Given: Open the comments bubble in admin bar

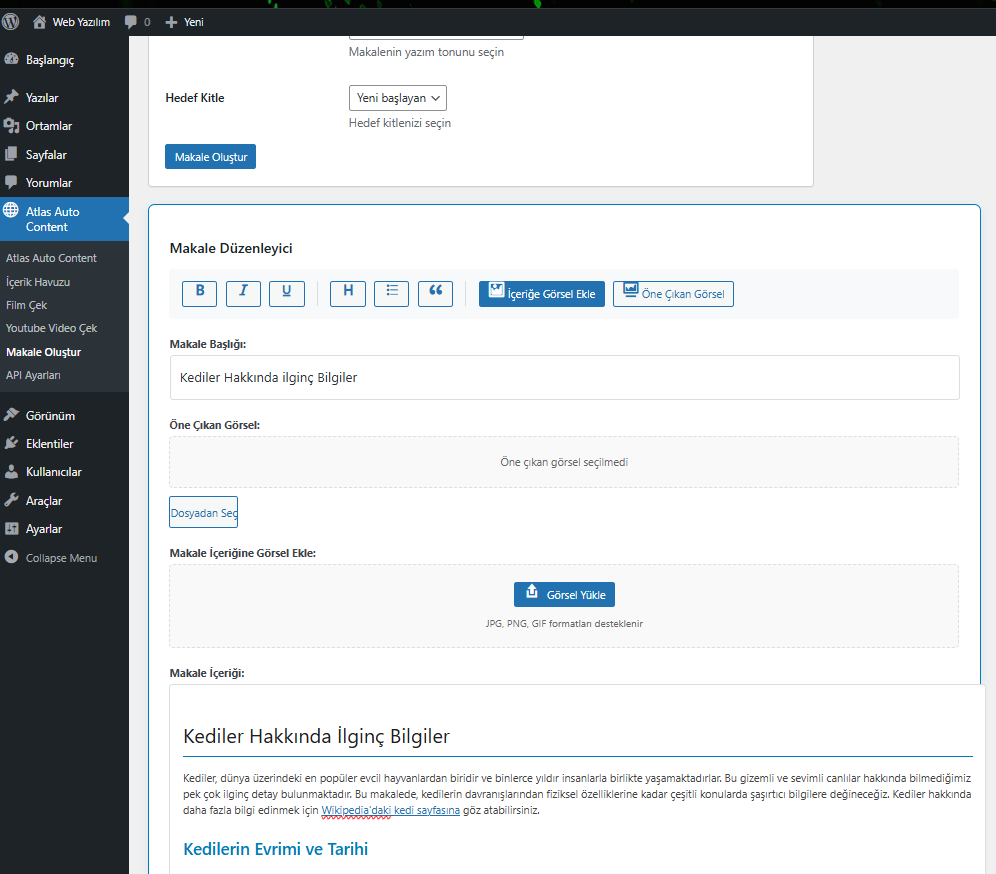Looking at the screenshot, I should coord(137,21).
